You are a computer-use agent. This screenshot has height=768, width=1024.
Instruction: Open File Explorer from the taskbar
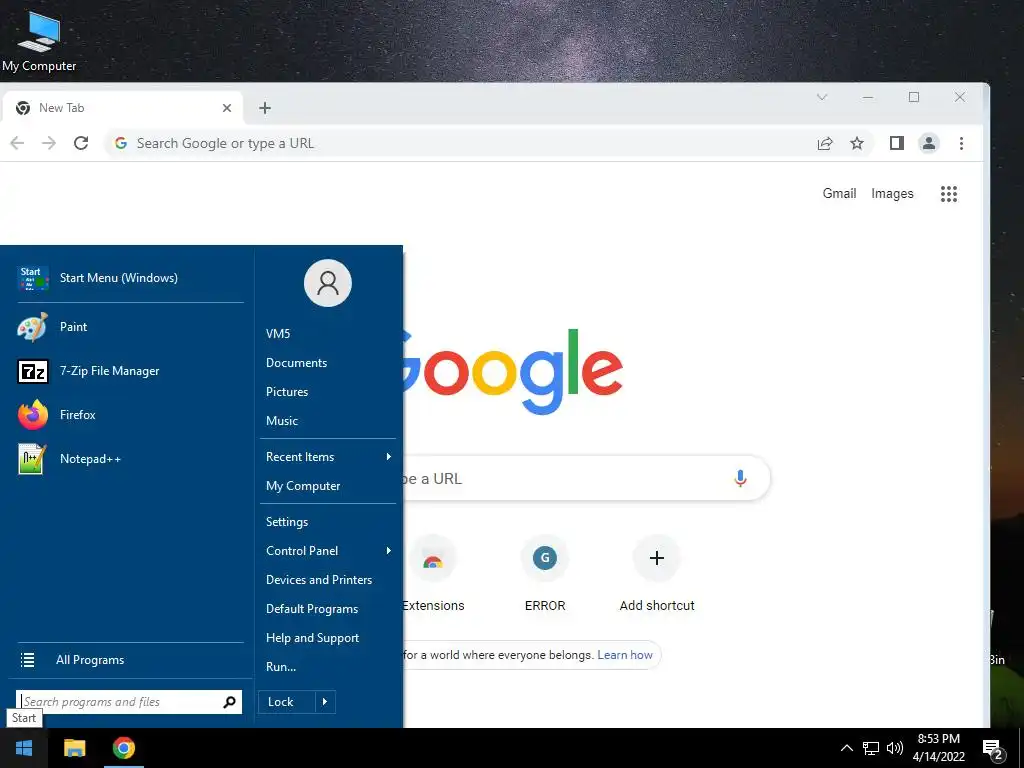74,748
